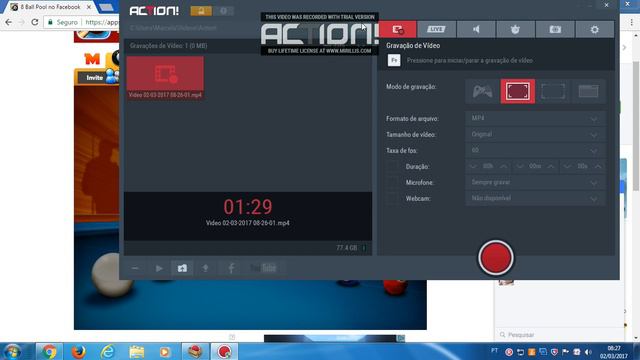This screenshot has width=640, height=360.
Task: Expand the Formato de arquivo dropdown
Action: point(535,118)
